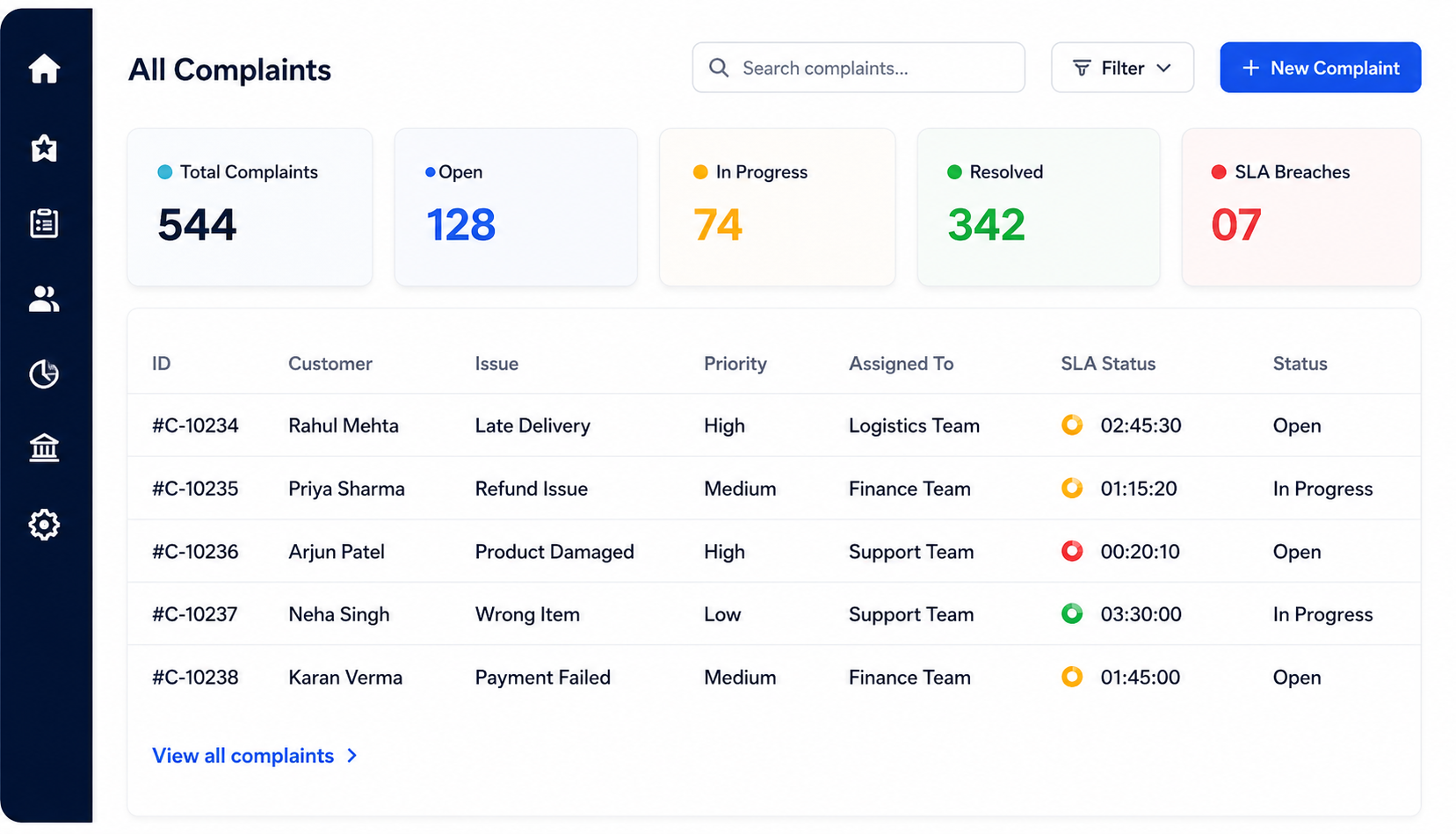
Task: Open the bank building sidebar icon
Action: (x=44, y=448)
